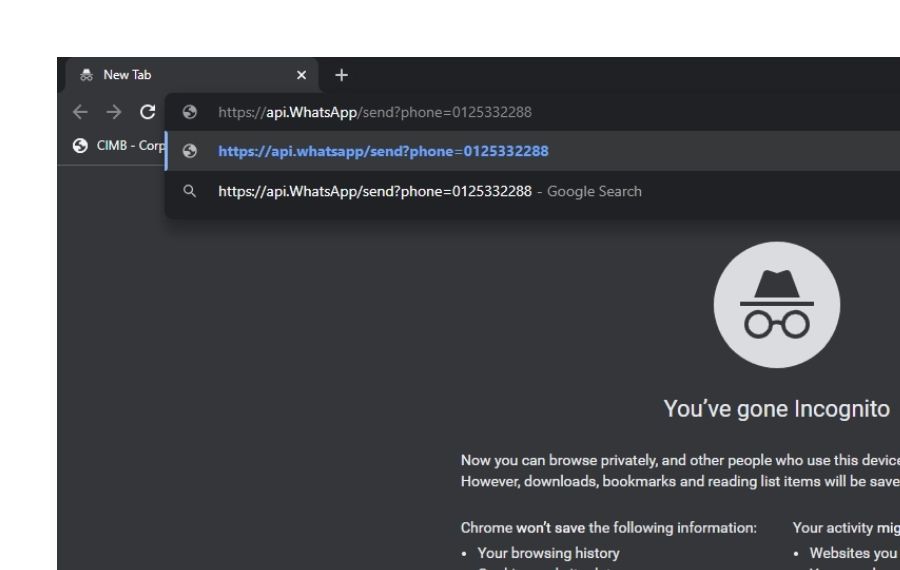Click the "Now you can browse privately" paragraph line
900x570 pixels.
pyautogui.click(x=680, y=460)
